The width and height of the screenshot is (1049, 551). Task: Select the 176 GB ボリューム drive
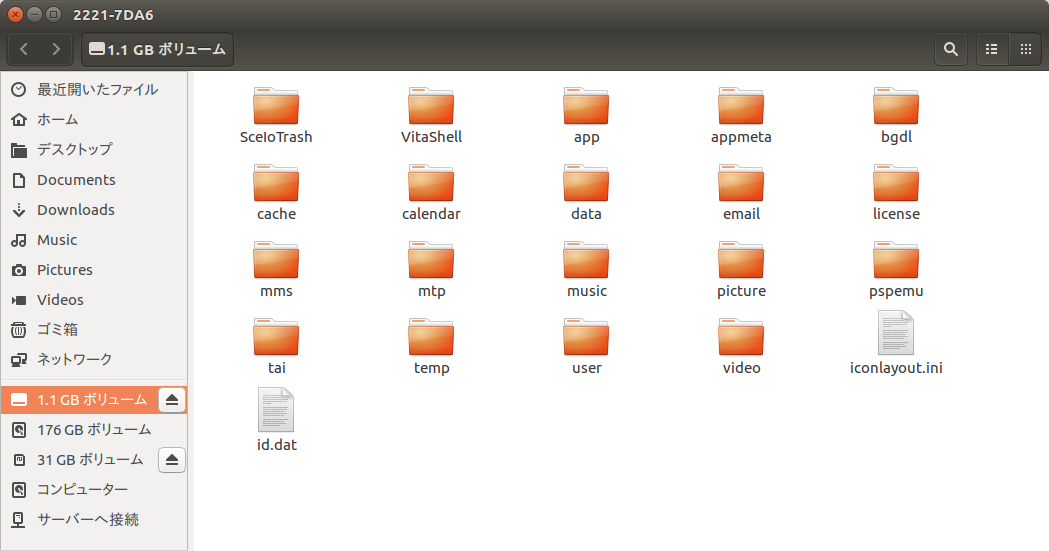pos(94,430)
